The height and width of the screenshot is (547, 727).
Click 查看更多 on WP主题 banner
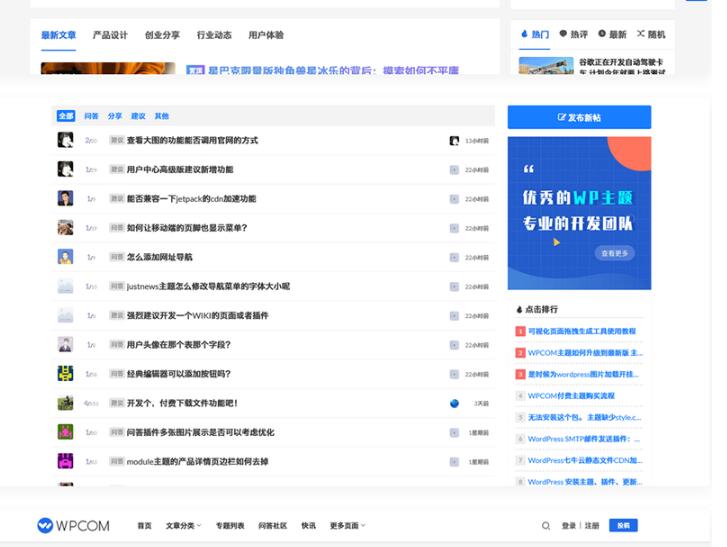615,254
